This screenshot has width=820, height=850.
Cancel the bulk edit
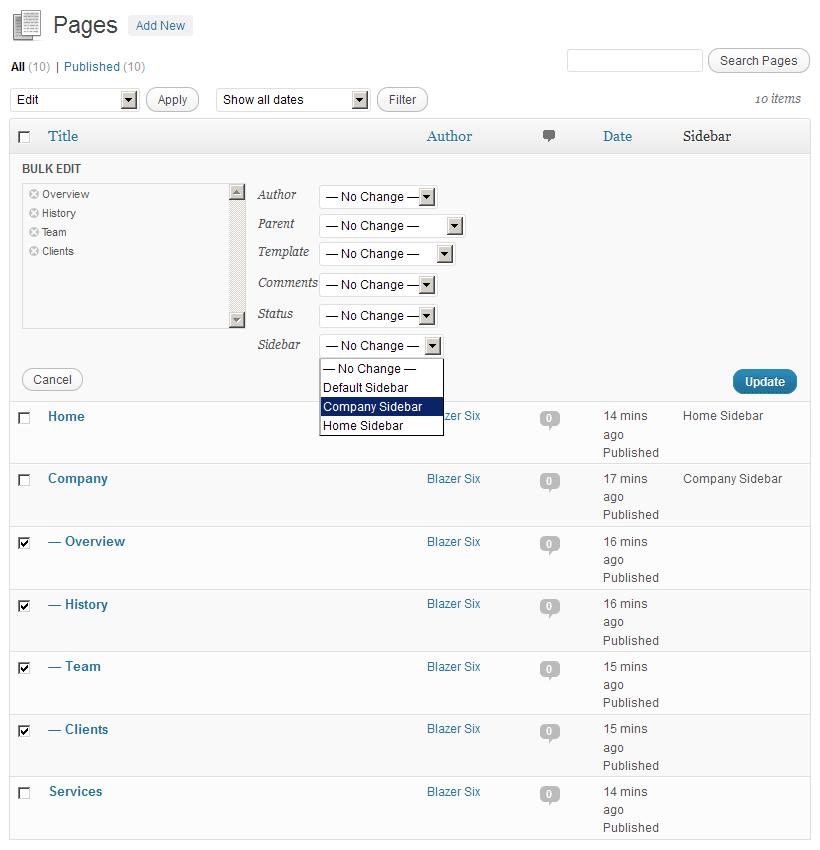coord(52,379)
